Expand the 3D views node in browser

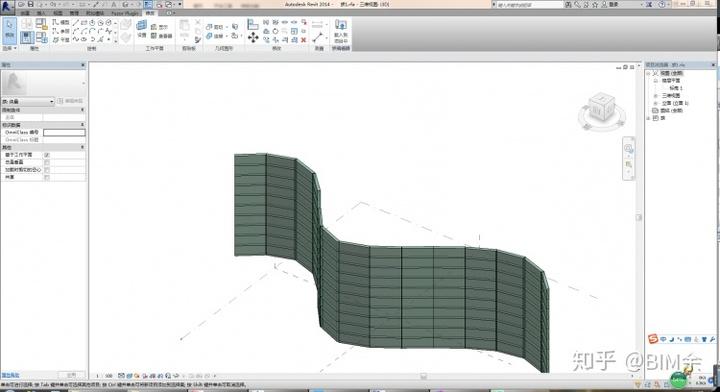(x=656, y=95)
